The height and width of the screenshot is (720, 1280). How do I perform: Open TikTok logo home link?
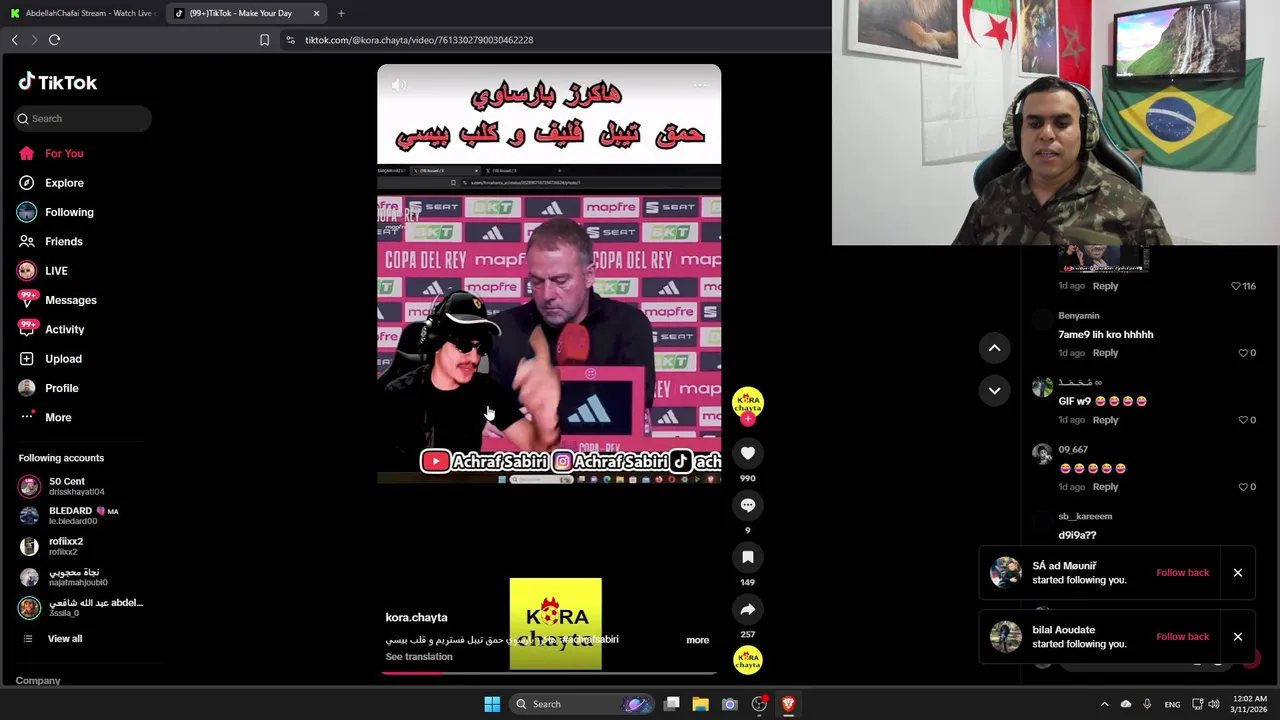coord(58,82)
